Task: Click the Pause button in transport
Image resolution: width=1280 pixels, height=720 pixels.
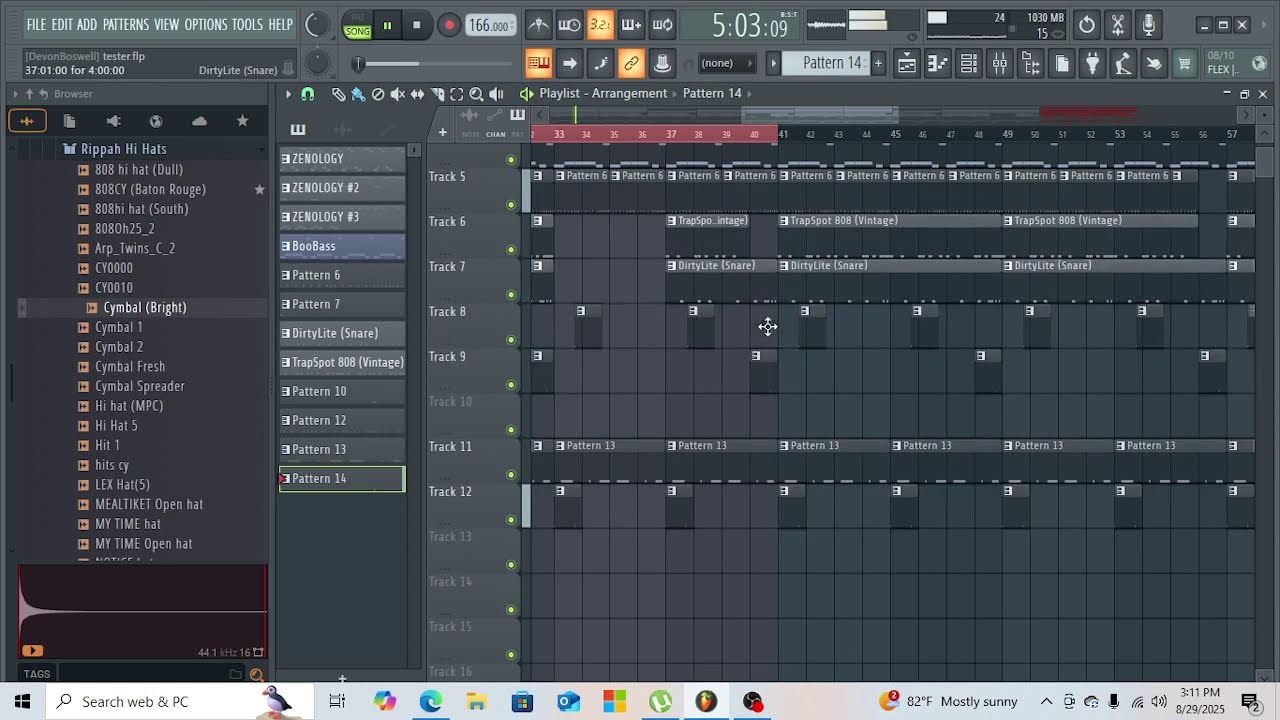Action: [x=387, y=25]
